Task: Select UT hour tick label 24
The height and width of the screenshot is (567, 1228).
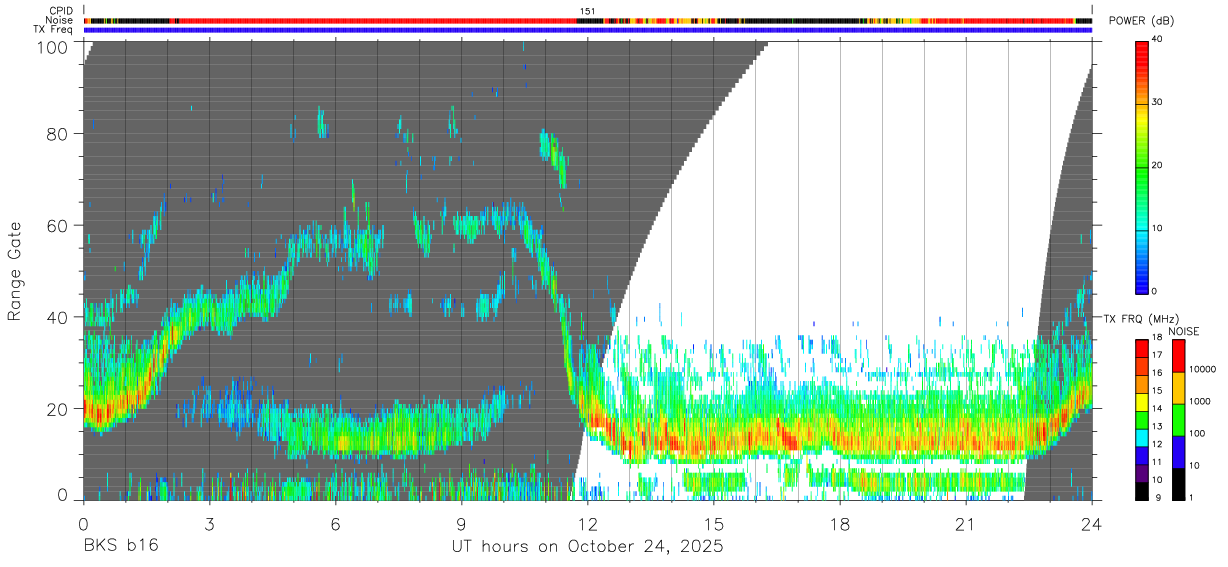Action: tap(1092, 524)
